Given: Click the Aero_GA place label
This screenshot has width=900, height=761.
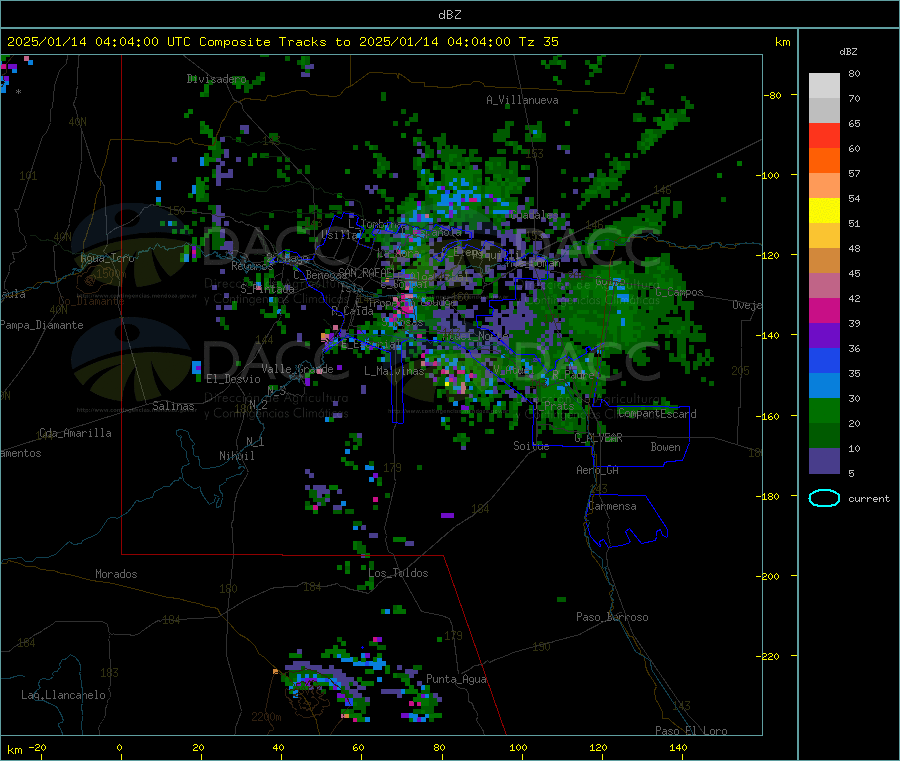Looking at the screenshot, I should (598, 470).
